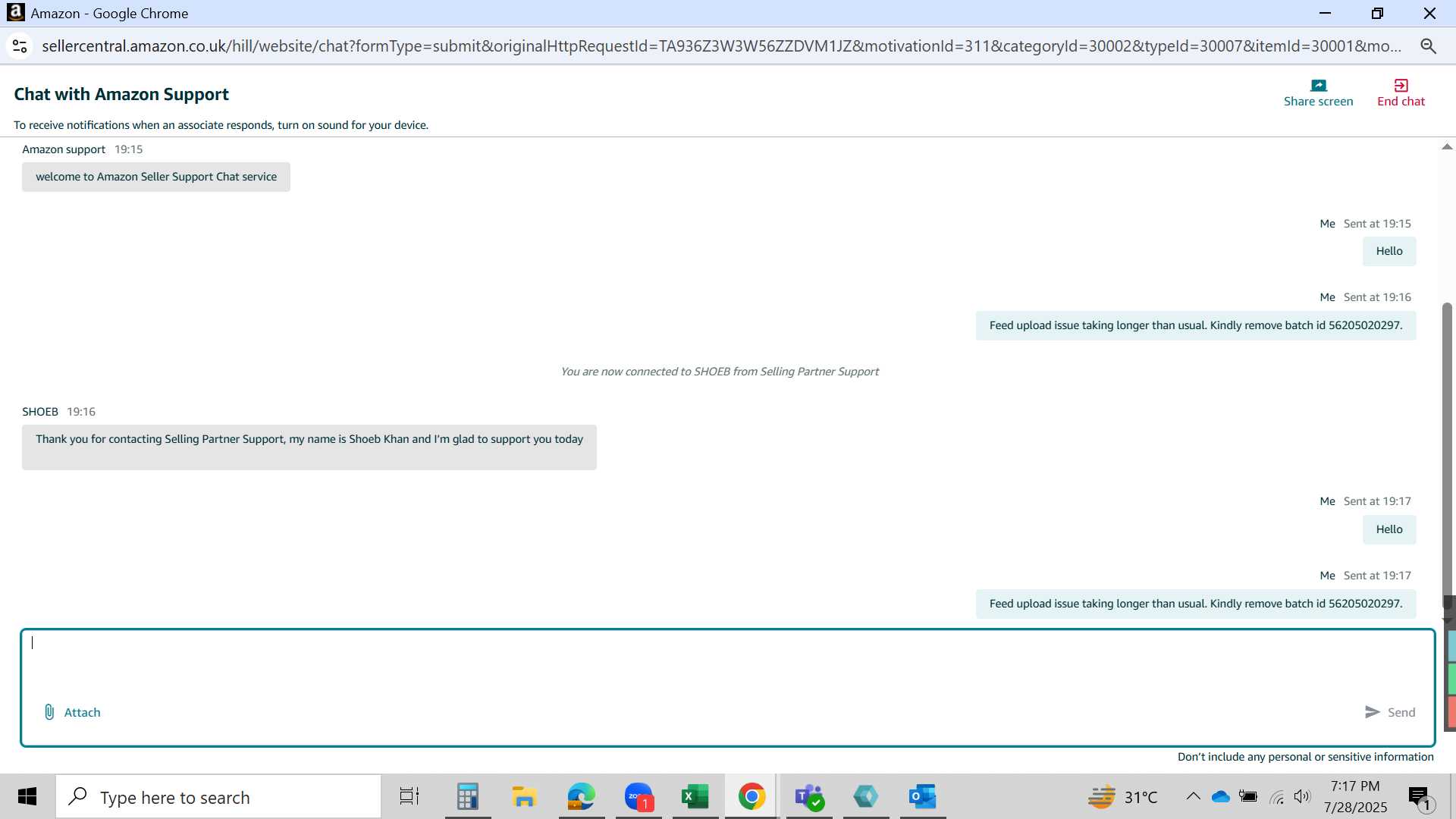
Task: Open Microsoft Teams from taskbar
Action: (x=809, y=797)
